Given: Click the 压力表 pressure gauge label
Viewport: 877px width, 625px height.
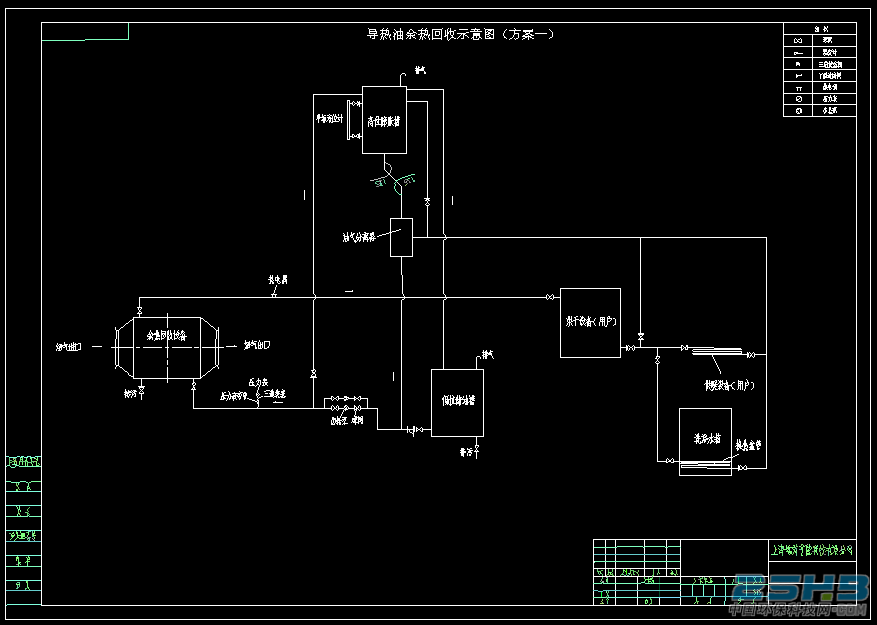Looking at the screenshot, I should 257,382.
